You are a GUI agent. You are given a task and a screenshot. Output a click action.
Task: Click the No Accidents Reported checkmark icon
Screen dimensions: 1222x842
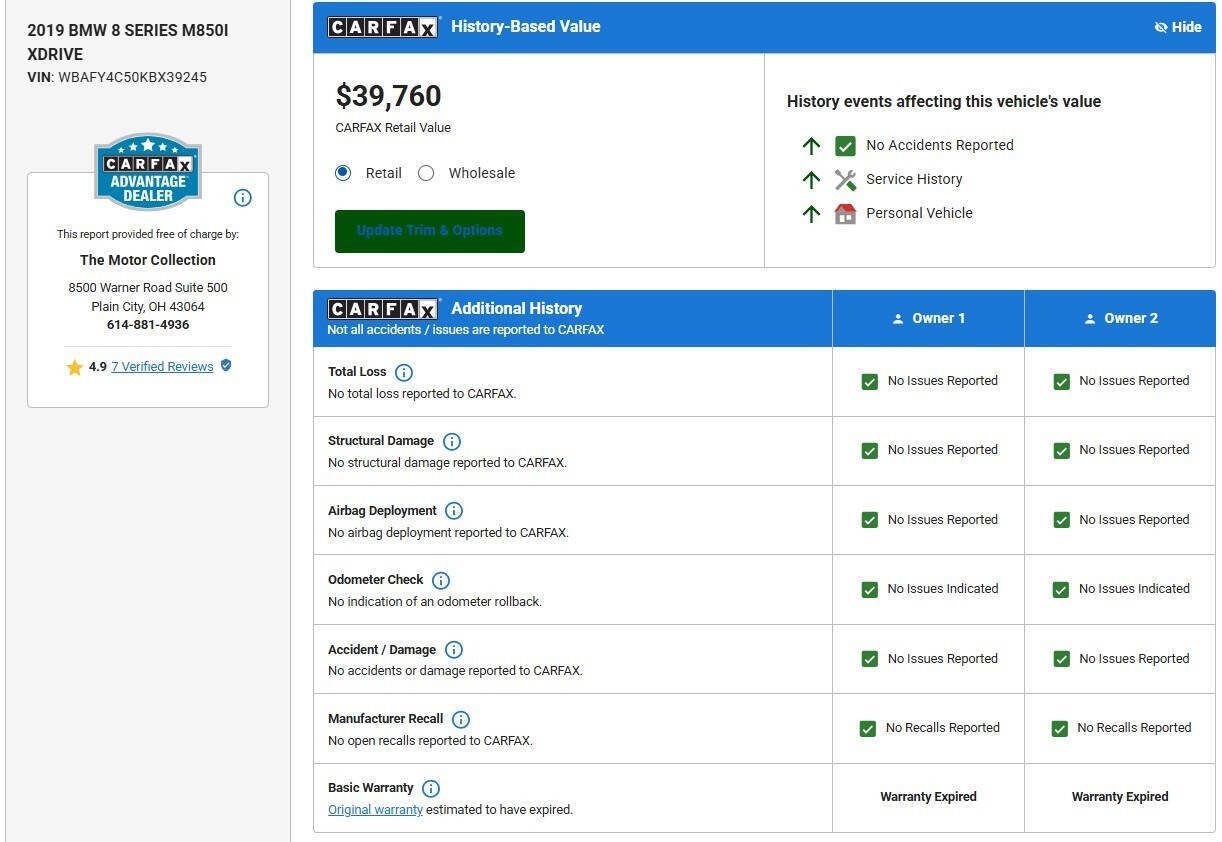point(845,146)
